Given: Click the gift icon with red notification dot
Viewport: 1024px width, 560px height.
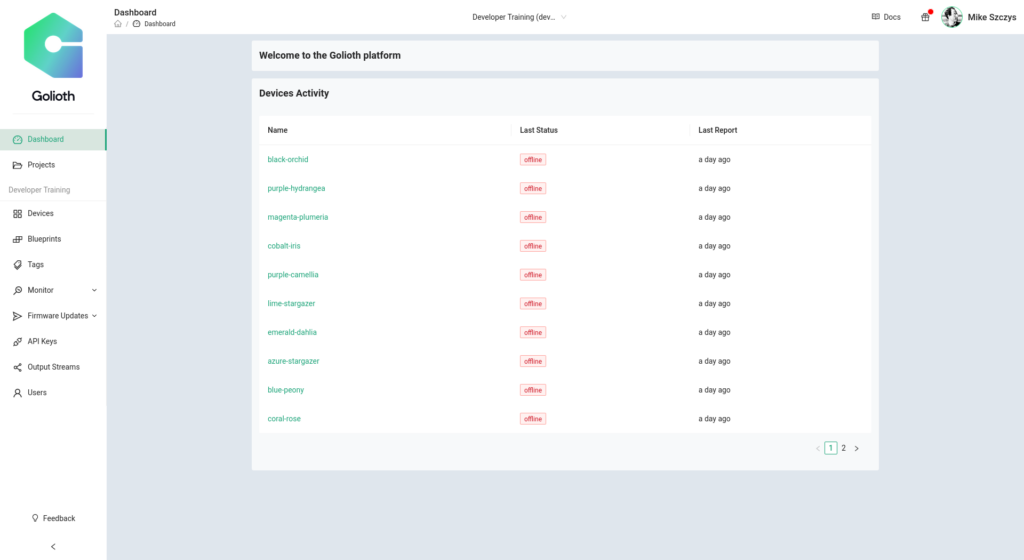Looking at the screenshot, I should pyautogui.click(x=925, y=17).
